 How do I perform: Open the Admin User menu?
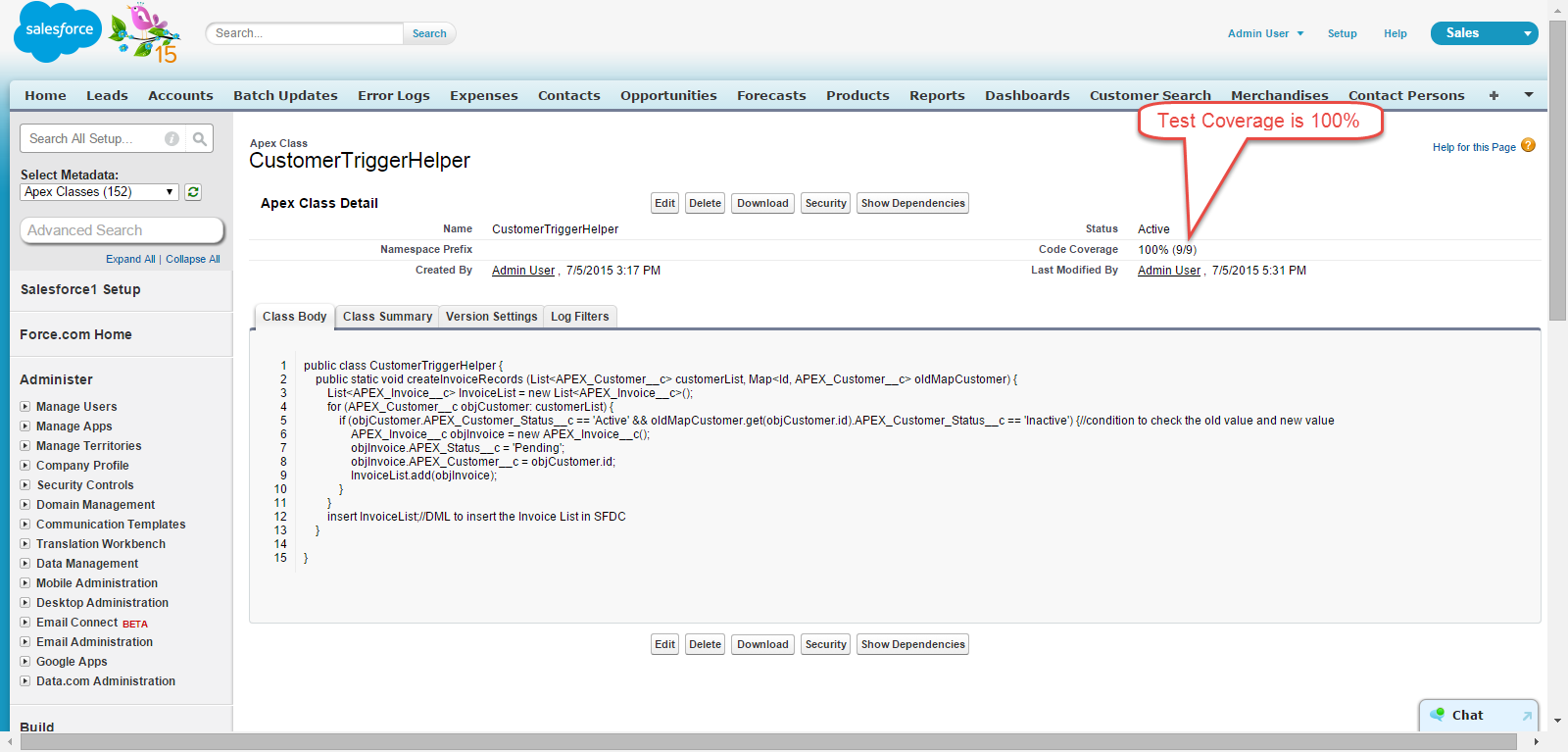(x=1265, y=33)
